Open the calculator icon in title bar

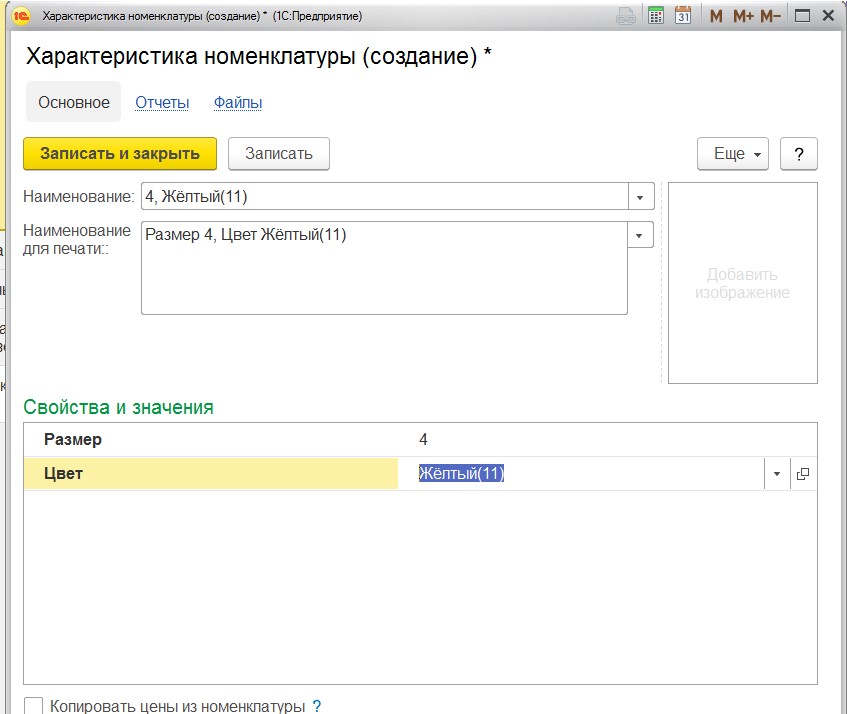tap(656, 16)
